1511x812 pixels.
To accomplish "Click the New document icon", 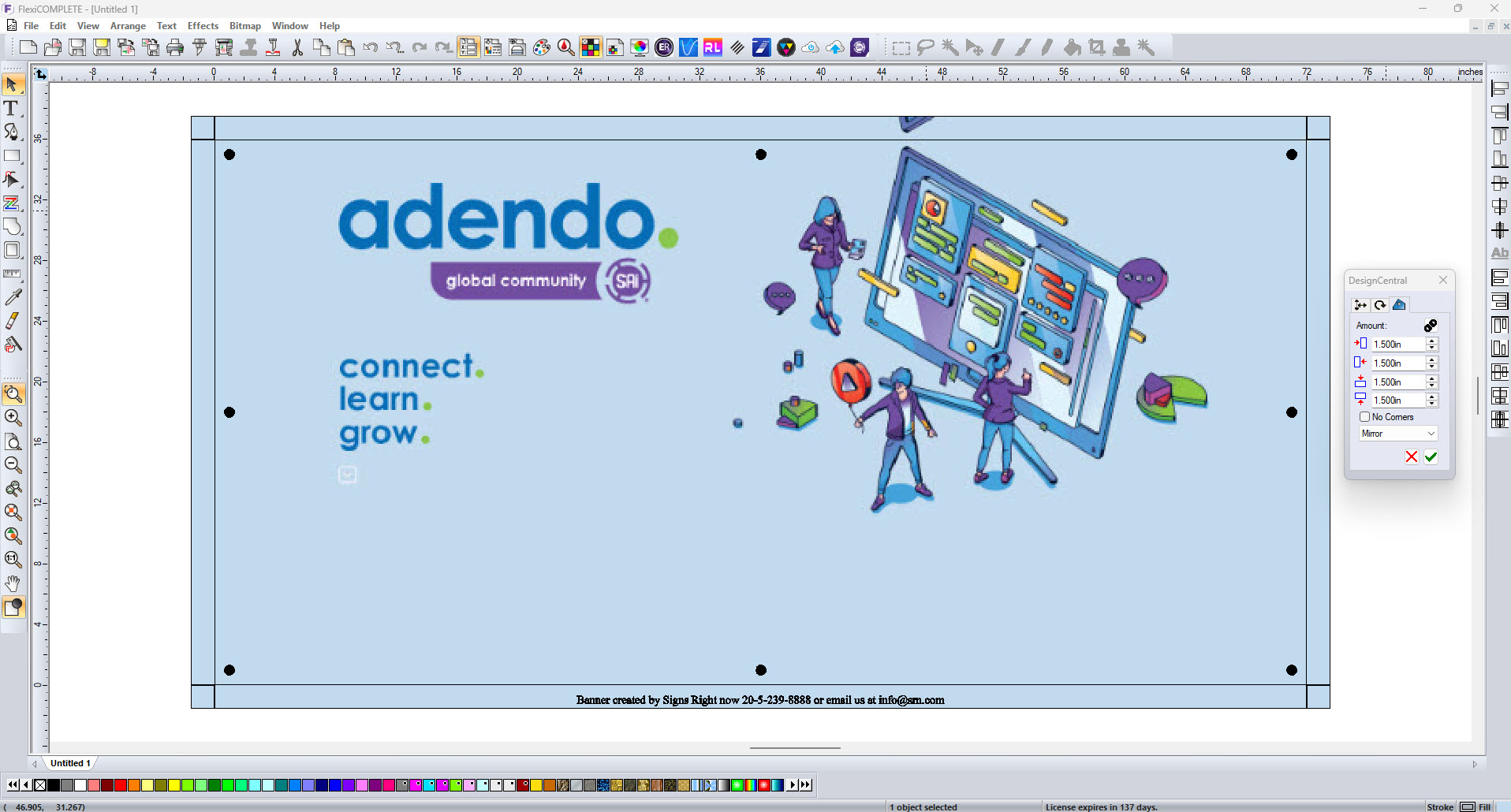I will (28, 47).
